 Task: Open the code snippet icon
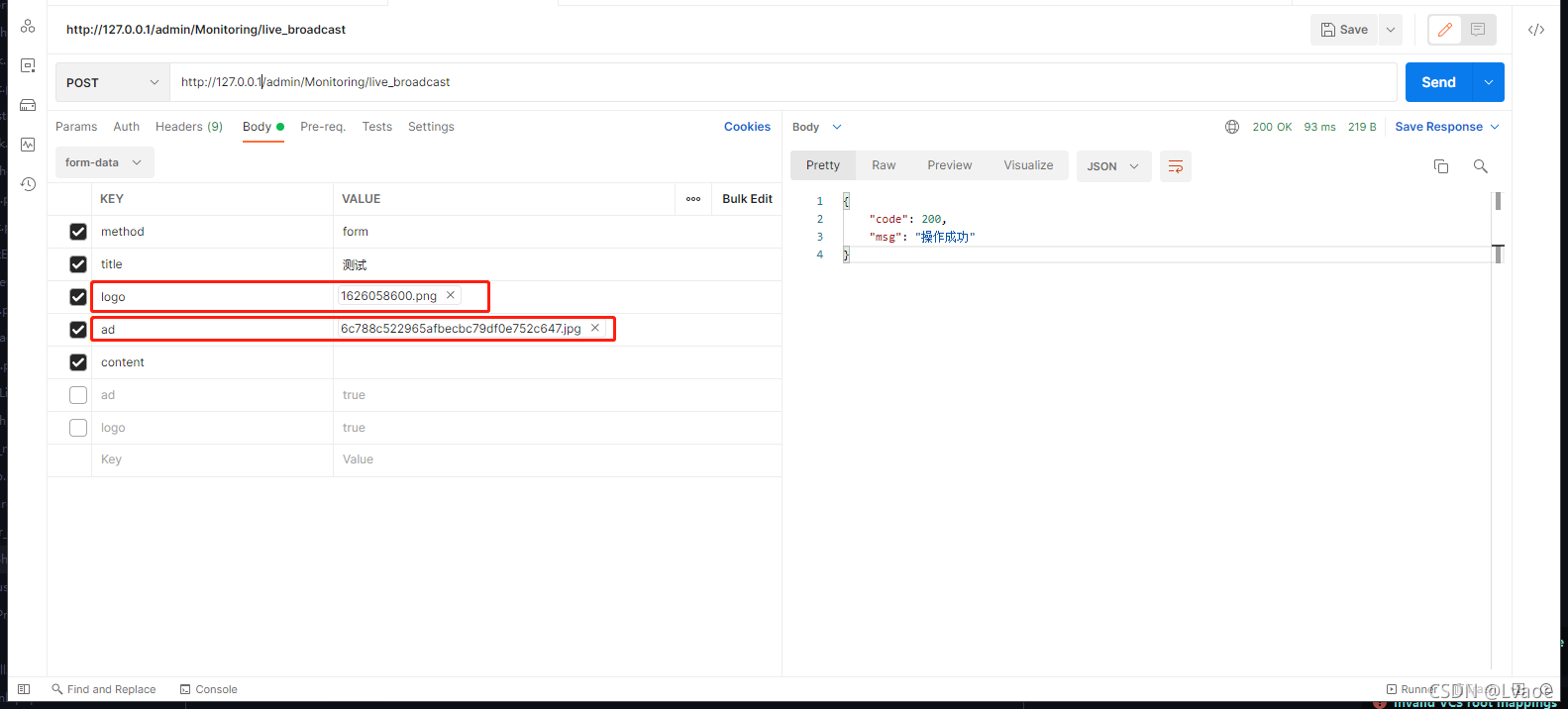[x=1536, y=30]
